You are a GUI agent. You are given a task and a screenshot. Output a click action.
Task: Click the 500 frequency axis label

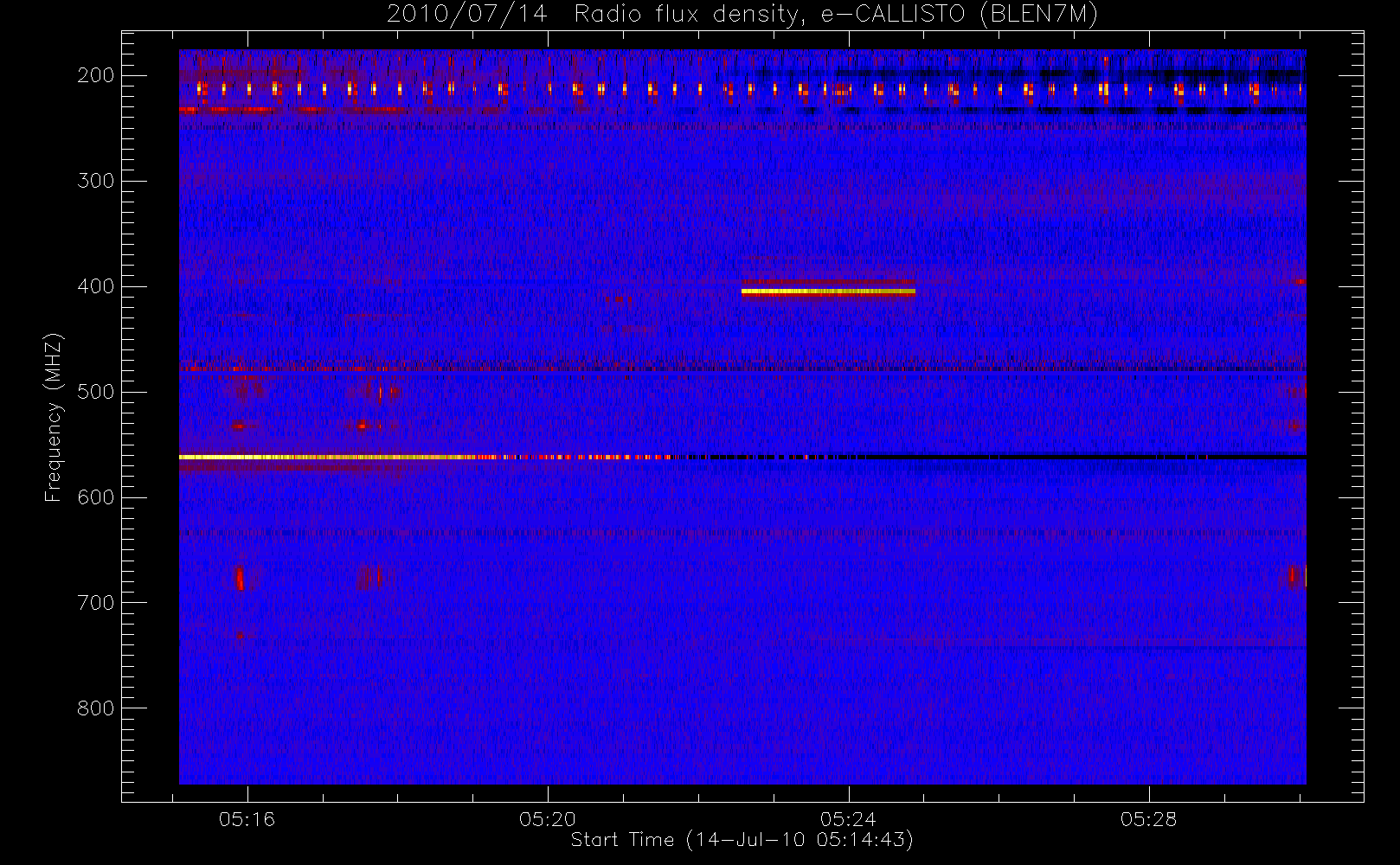click(96, 392)
